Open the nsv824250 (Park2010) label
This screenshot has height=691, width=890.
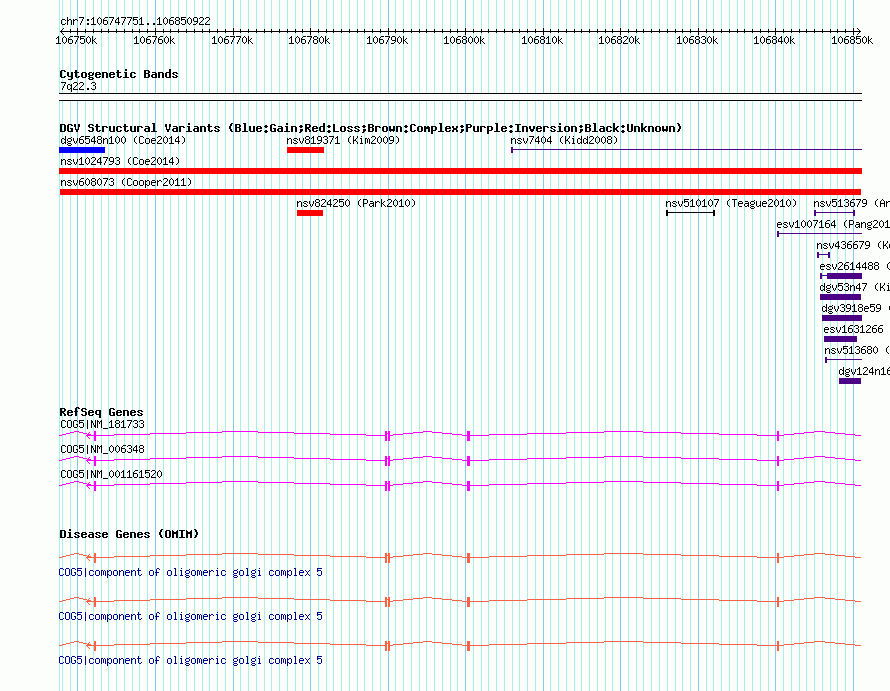(356, 203)
